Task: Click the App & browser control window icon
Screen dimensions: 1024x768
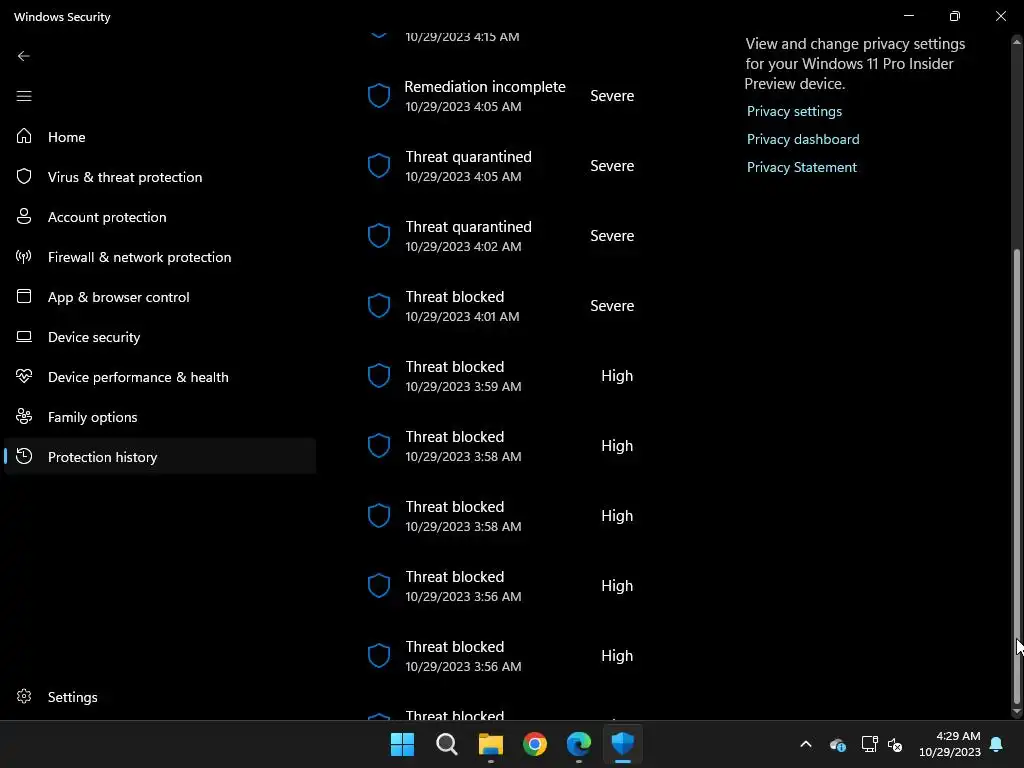Action: click(x=24, y=296)
